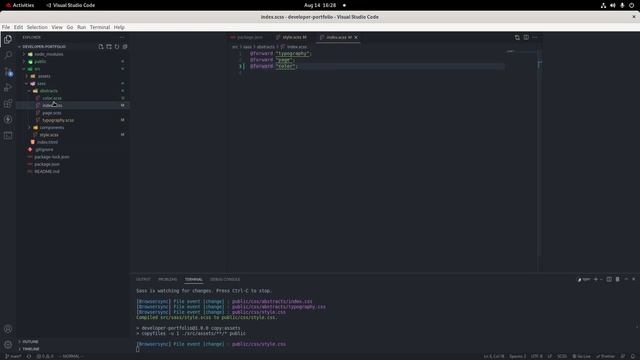Image resolution: width=640 pixels, height=360 pixels.
Task: Open the system volume indicator
Action: 613,5
